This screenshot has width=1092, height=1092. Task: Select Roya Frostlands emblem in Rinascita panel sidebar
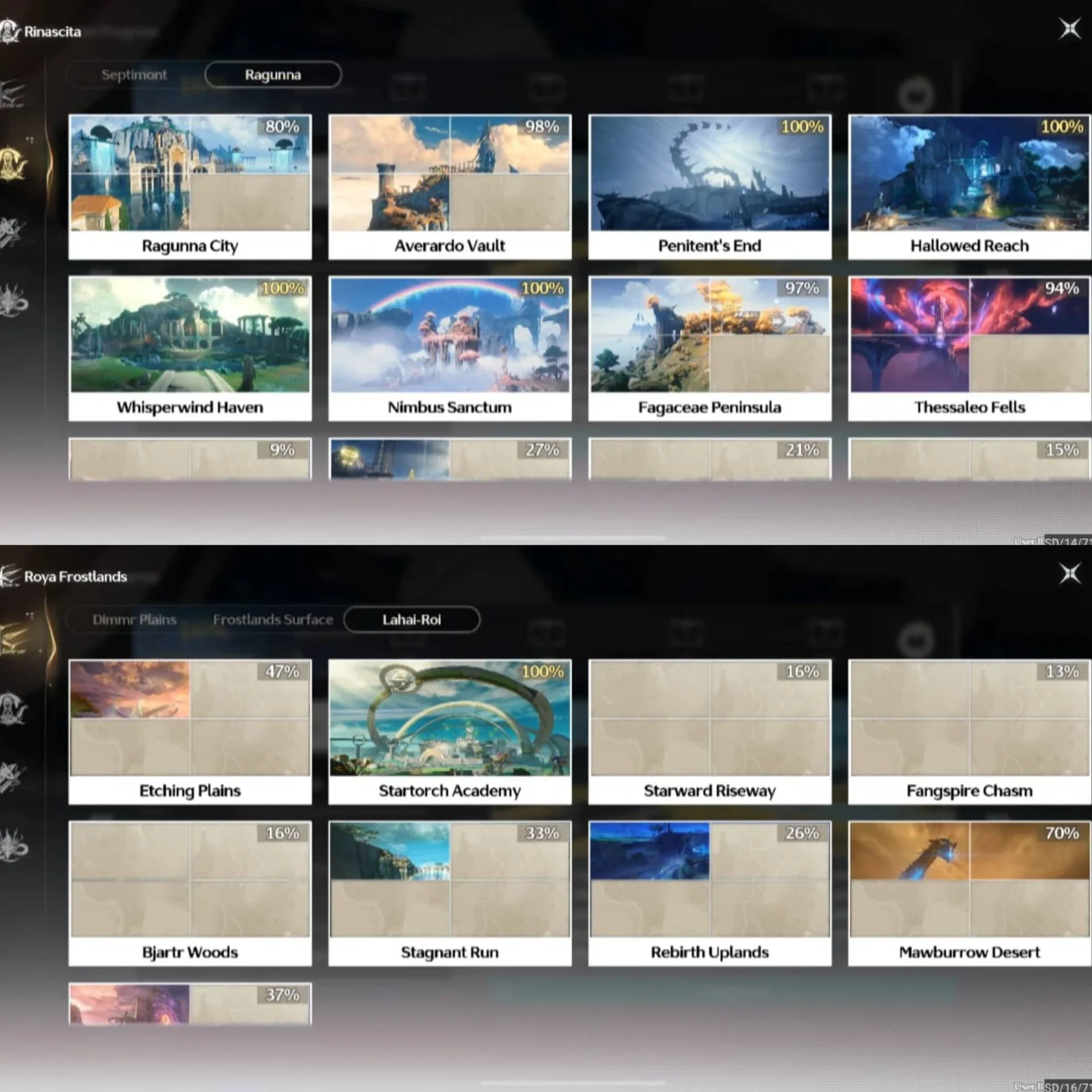pyautogui.click(x=13, y=94)
